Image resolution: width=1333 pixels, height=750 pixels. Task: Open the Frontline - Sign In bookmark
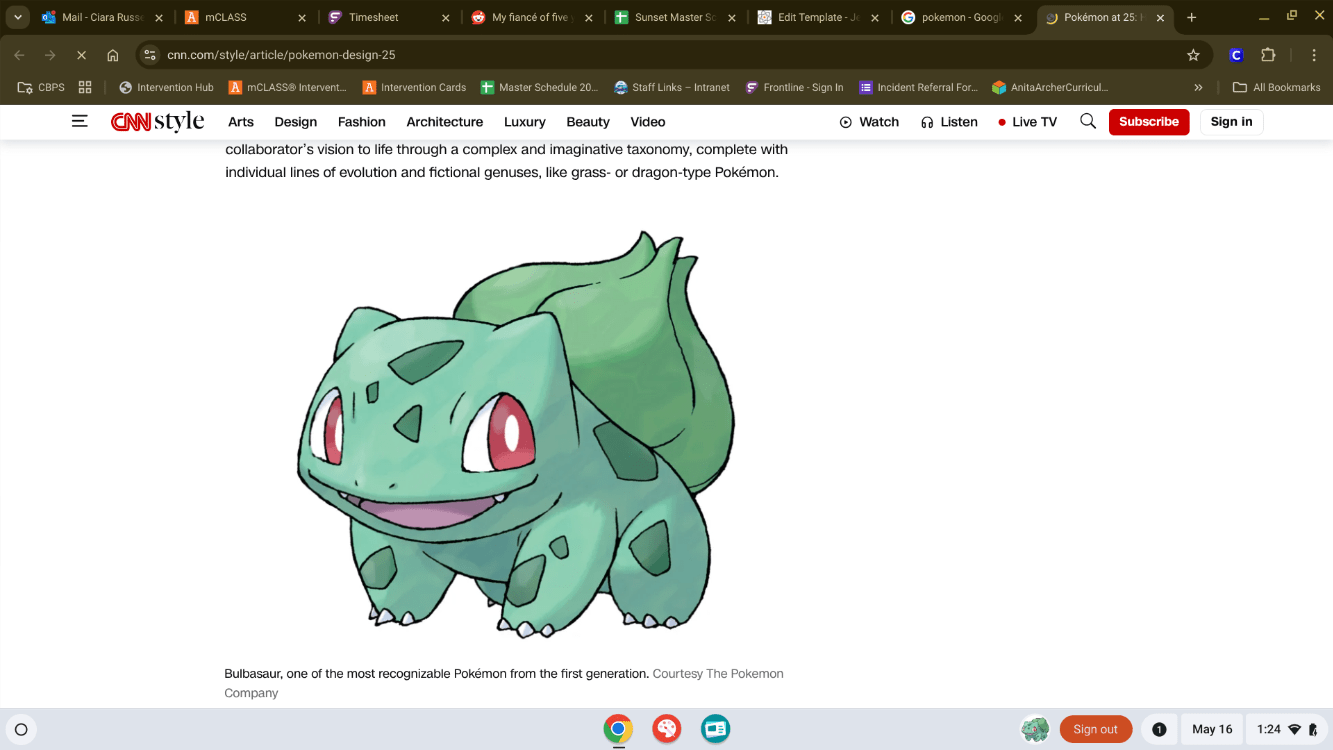click(794, 87)
